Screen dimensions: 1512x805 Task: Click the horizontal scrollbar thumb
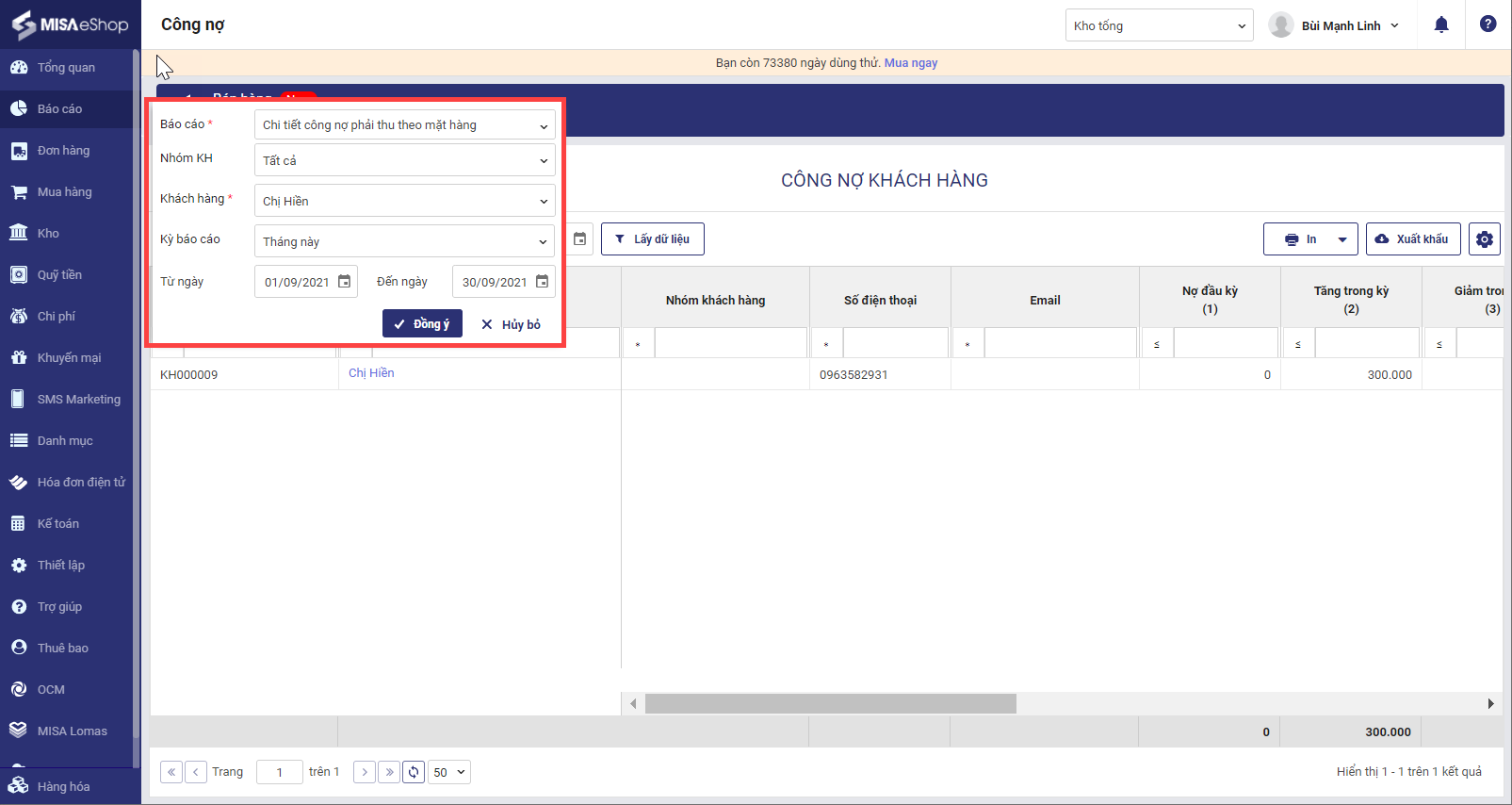click(x=831, y=703)
